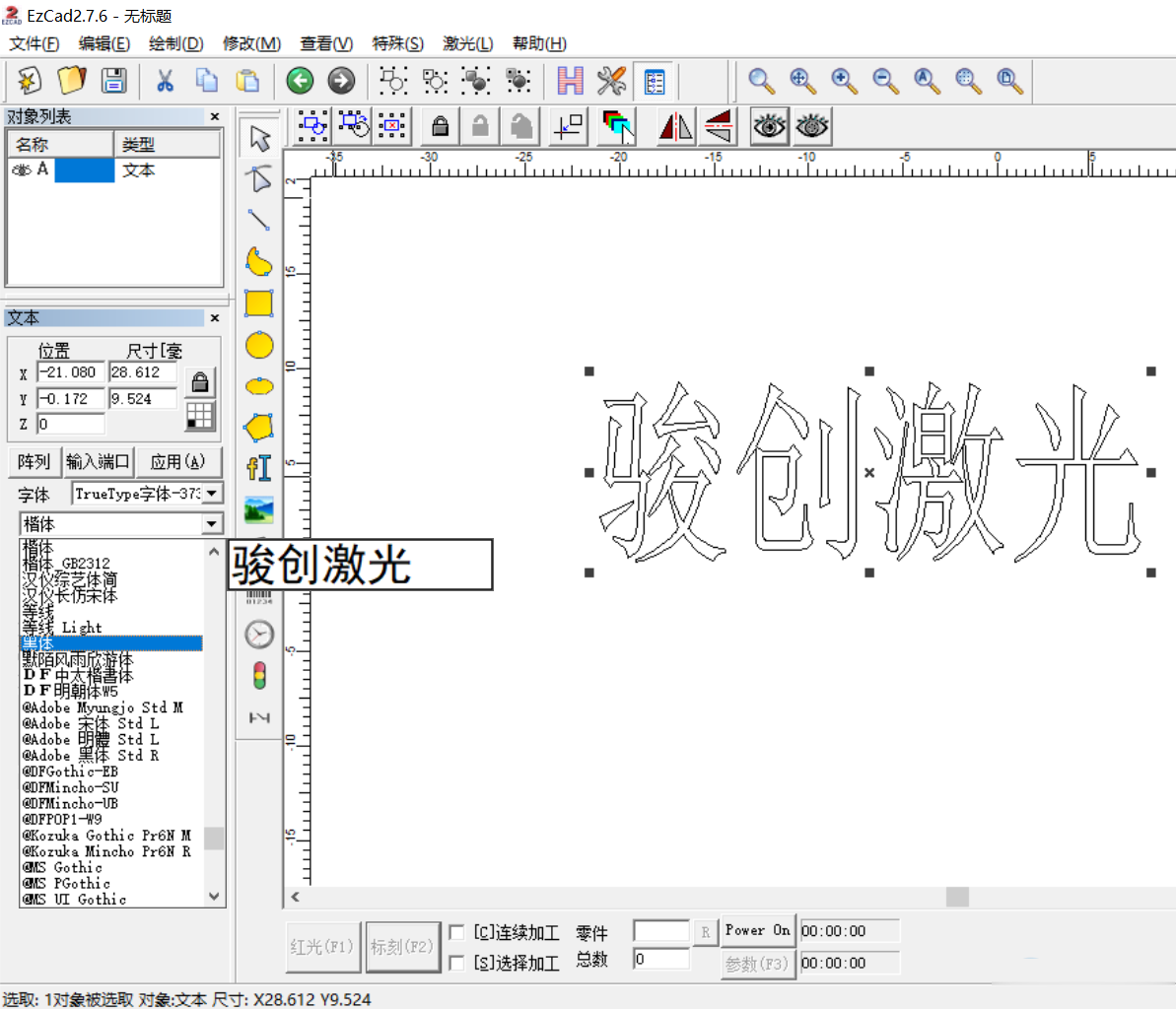Open the 编辑(E) menu
The width and height of the screenshot is (1176, 1009).
pyautogui.click(x=104, y=43)
